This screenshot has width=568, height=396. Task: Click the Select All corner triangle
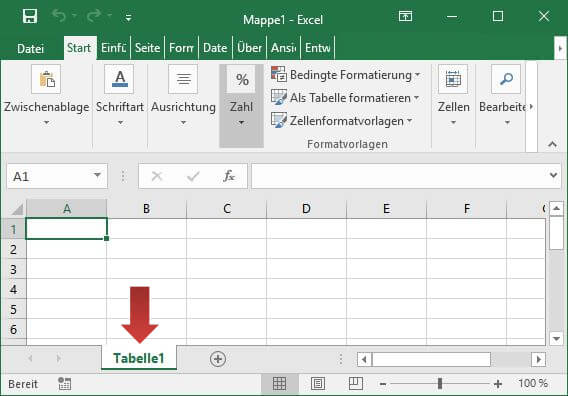pyautogui.click(x=16, y=209)
